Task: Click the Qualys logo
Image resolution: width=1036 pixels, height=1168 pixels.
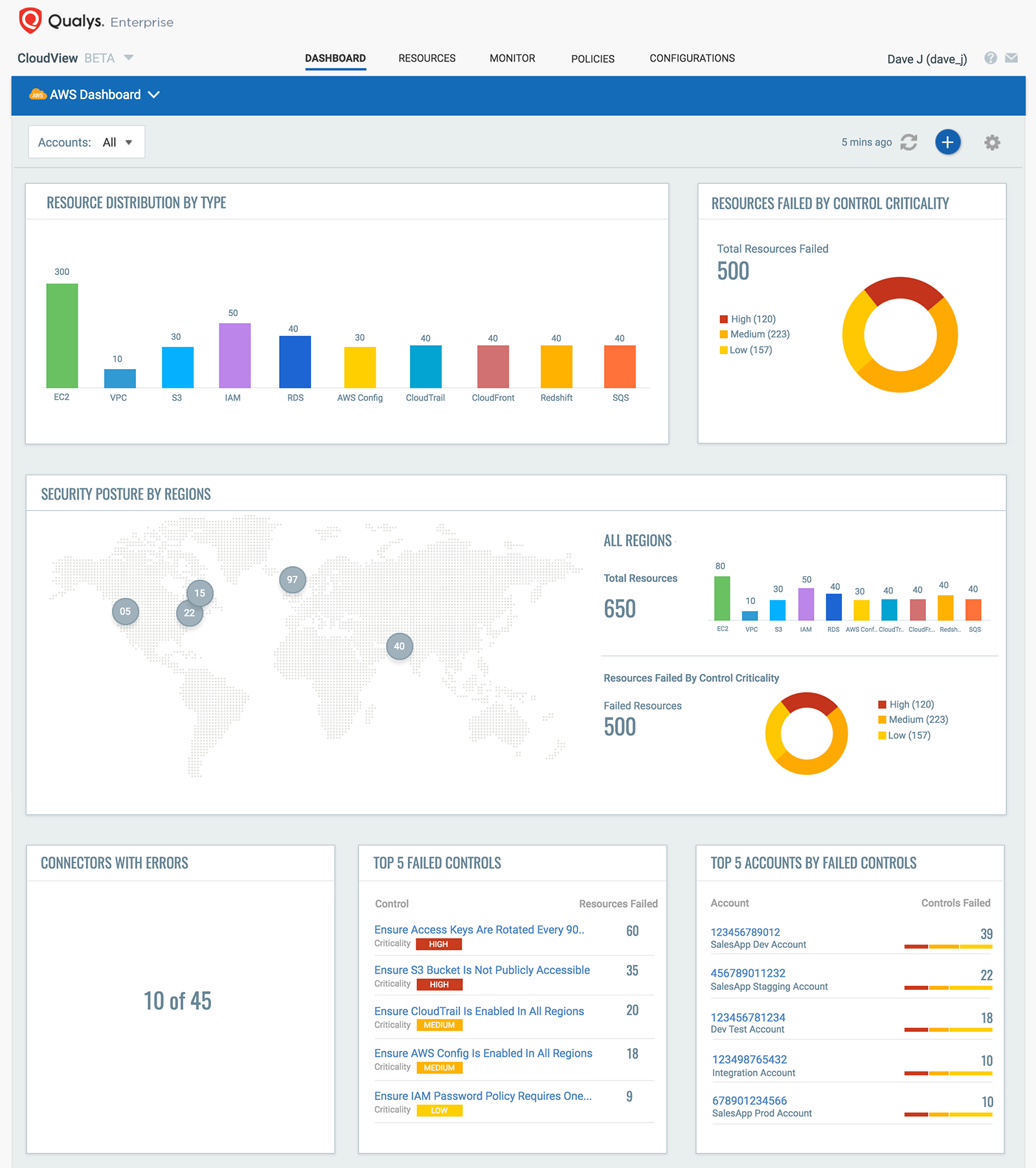Action: click(x=29, y=19)
